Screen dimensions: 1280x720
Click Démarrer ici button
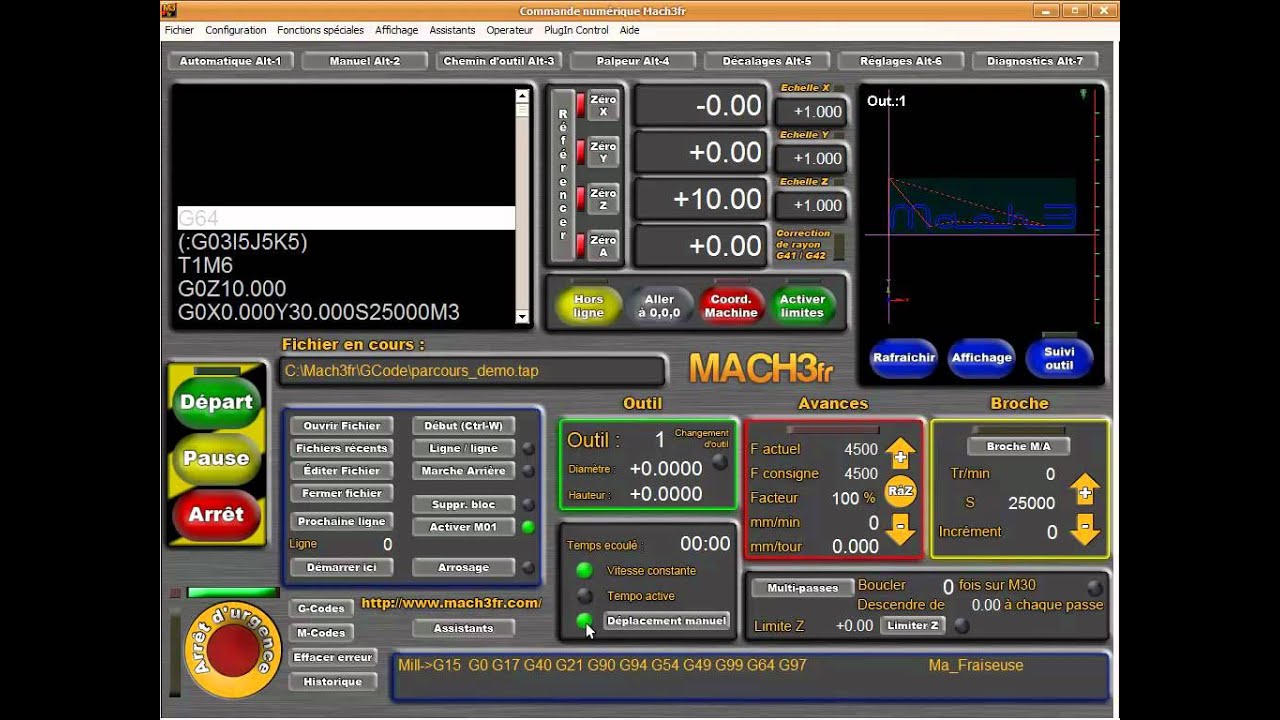(341, 567)
